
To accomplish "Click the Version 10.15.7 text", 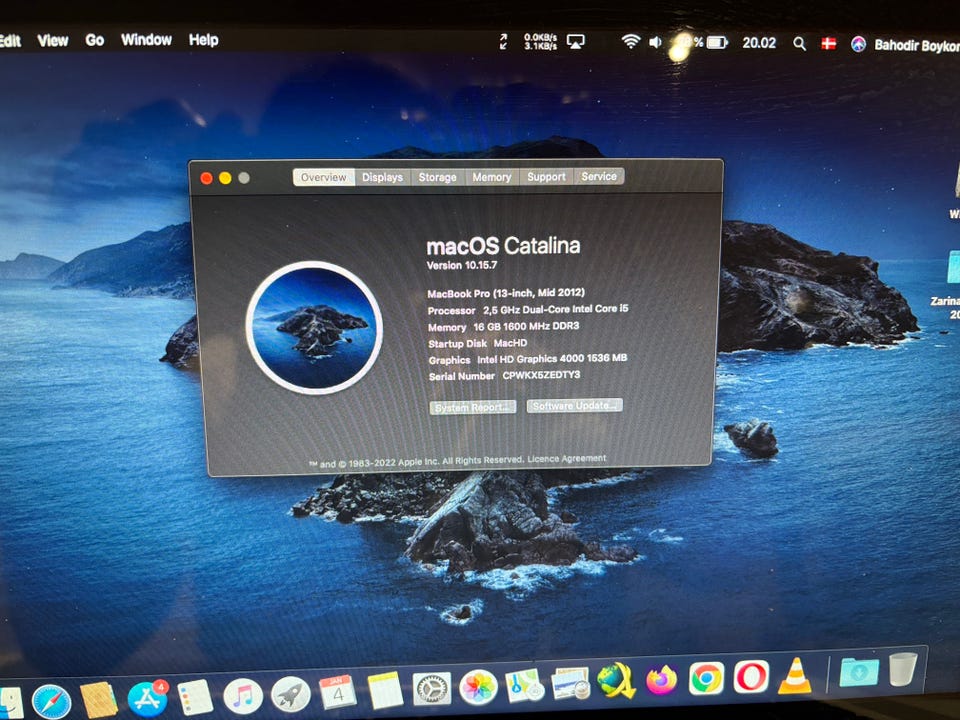I will click(462, 265).
